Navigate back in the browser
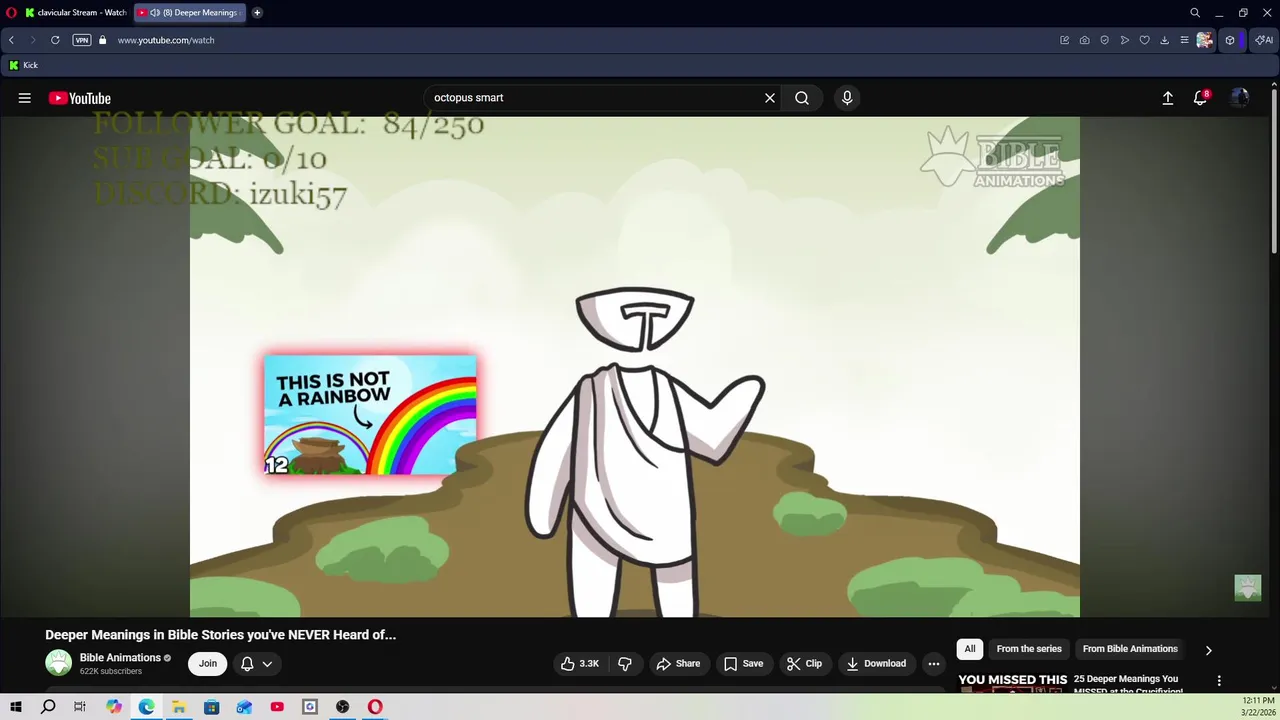This screenshot has width=1280, height=720. (11, 40)
